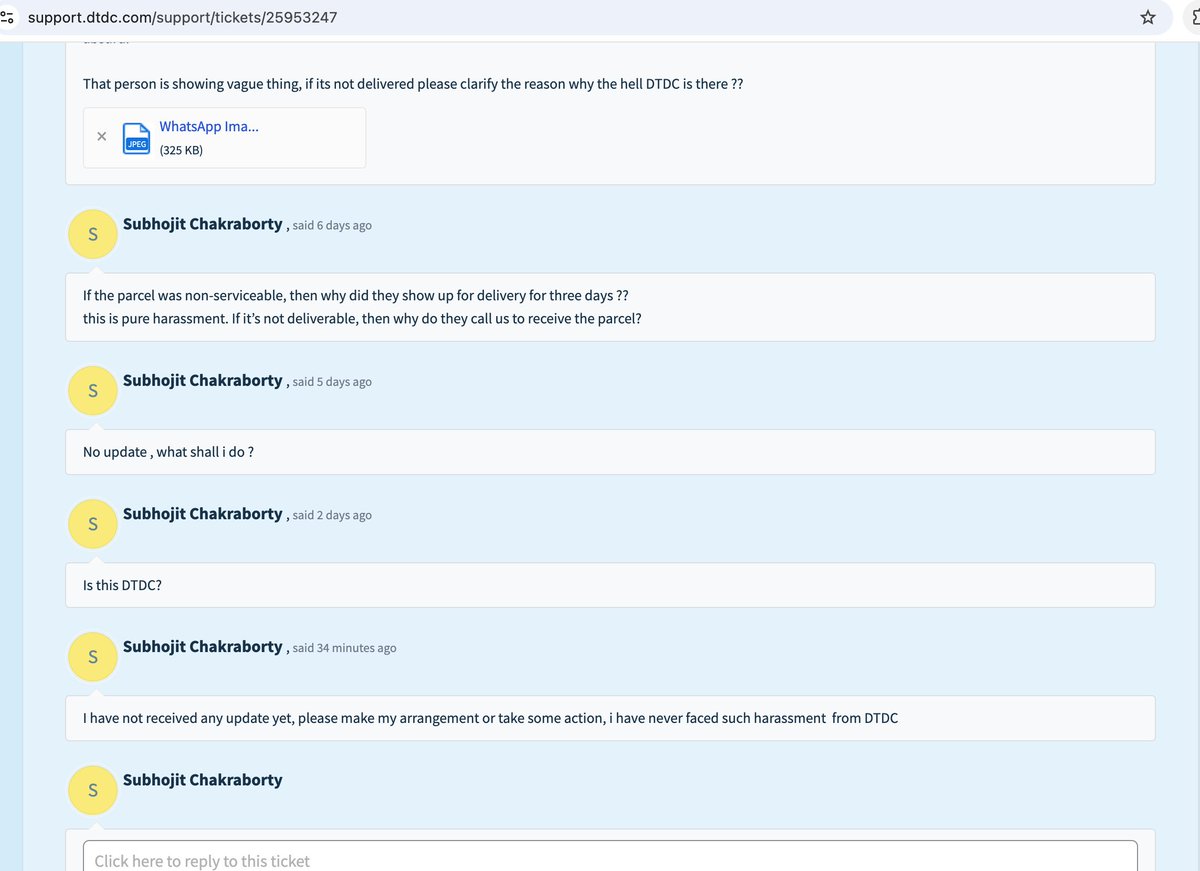Click Subhojit Chakraborty name on 5 days ago comment
The height and width of the screenshot is (871, 1200).
point(202,380)
